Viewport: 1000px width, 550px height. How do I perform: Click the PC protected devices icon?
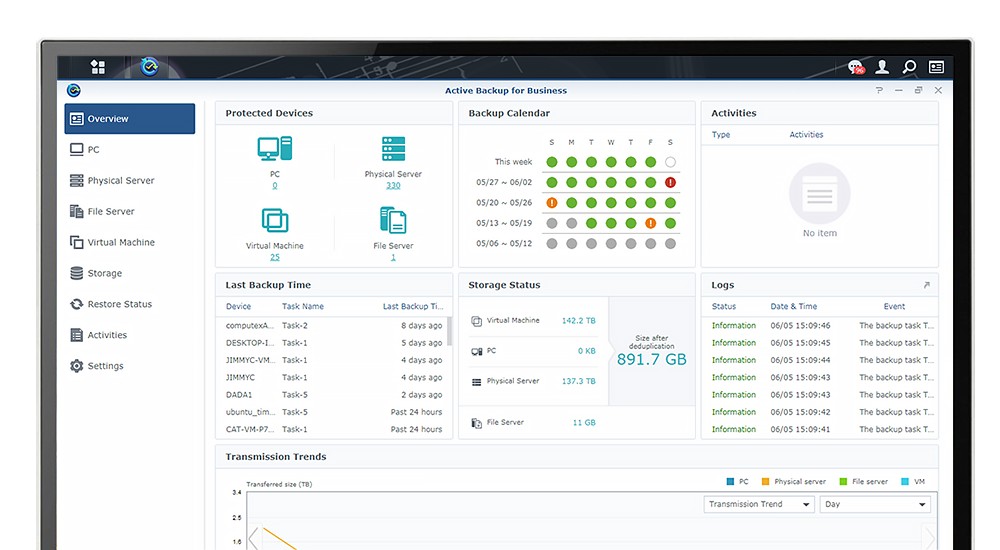pos(275,149)
